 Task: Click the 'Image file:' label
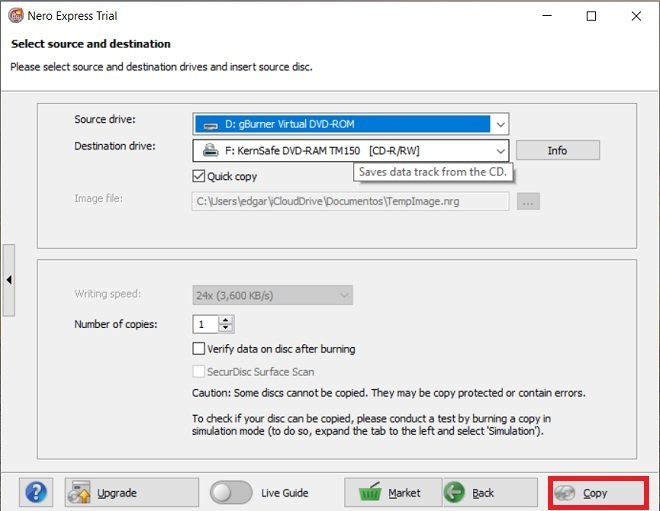pos(98,198)
